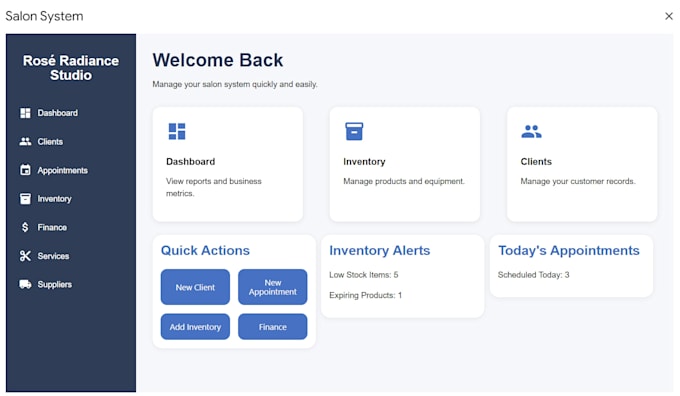
Task: Click the blue dashboard icon on Dashboard card
Action: 177,131
